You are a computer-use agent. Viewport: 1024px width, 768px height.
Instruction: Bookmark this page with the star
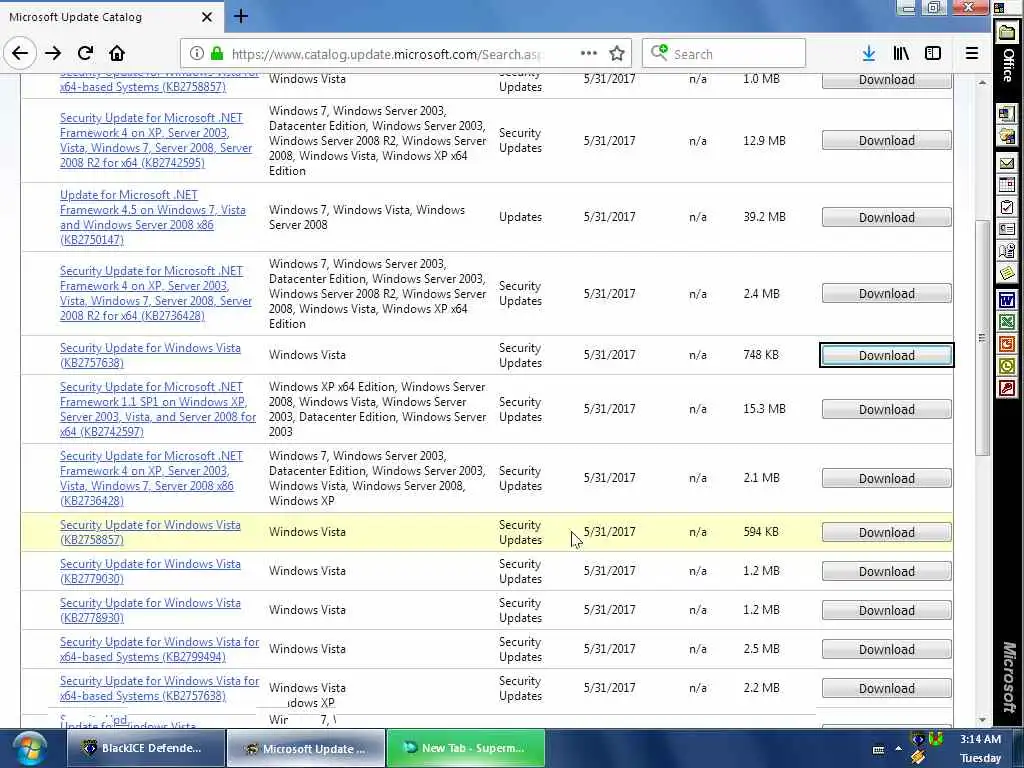616,54
